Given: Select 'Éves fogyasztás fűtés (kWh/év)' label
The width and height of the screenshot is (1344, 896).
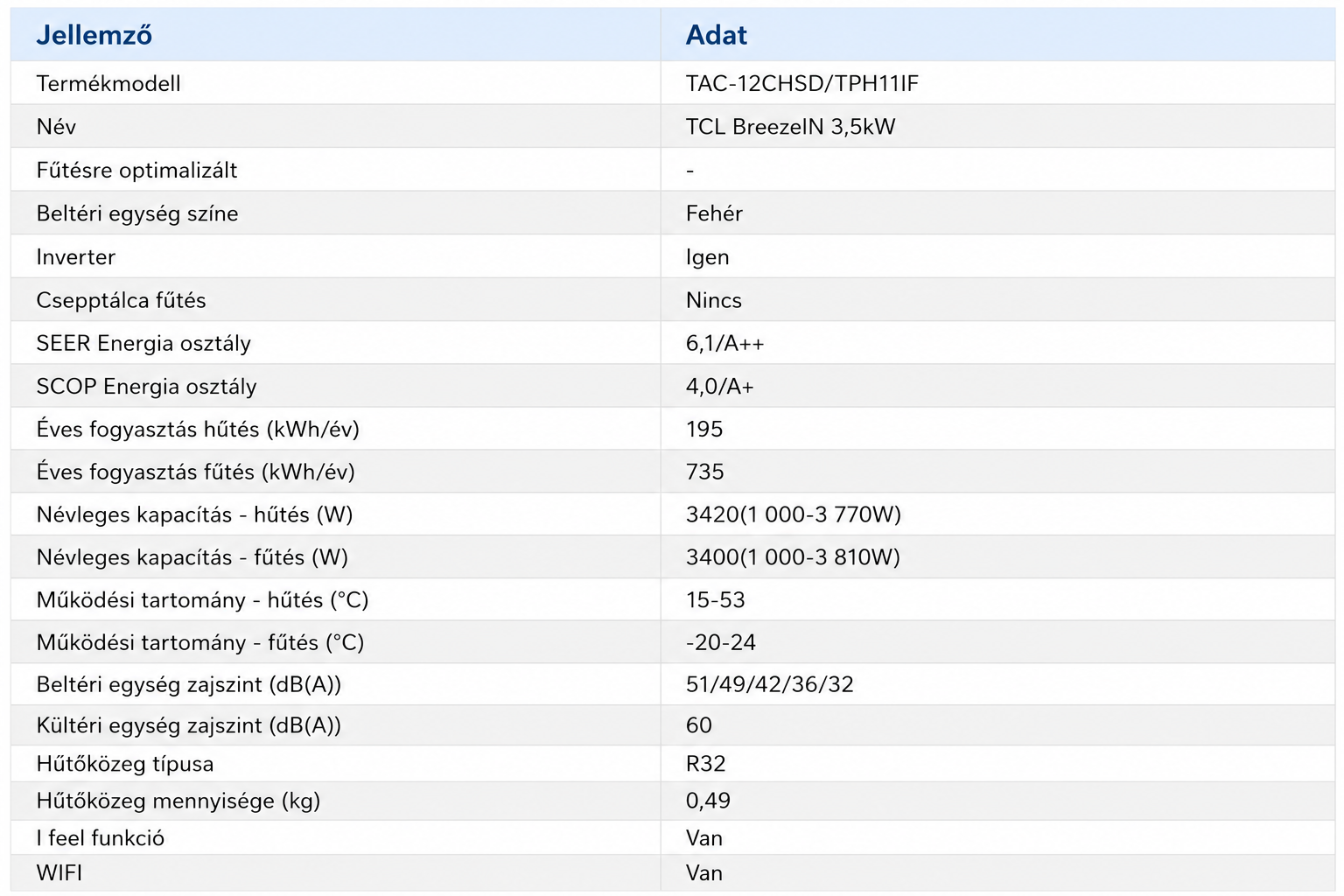Looking at the screenshot, I should click(x=195, y=472).
